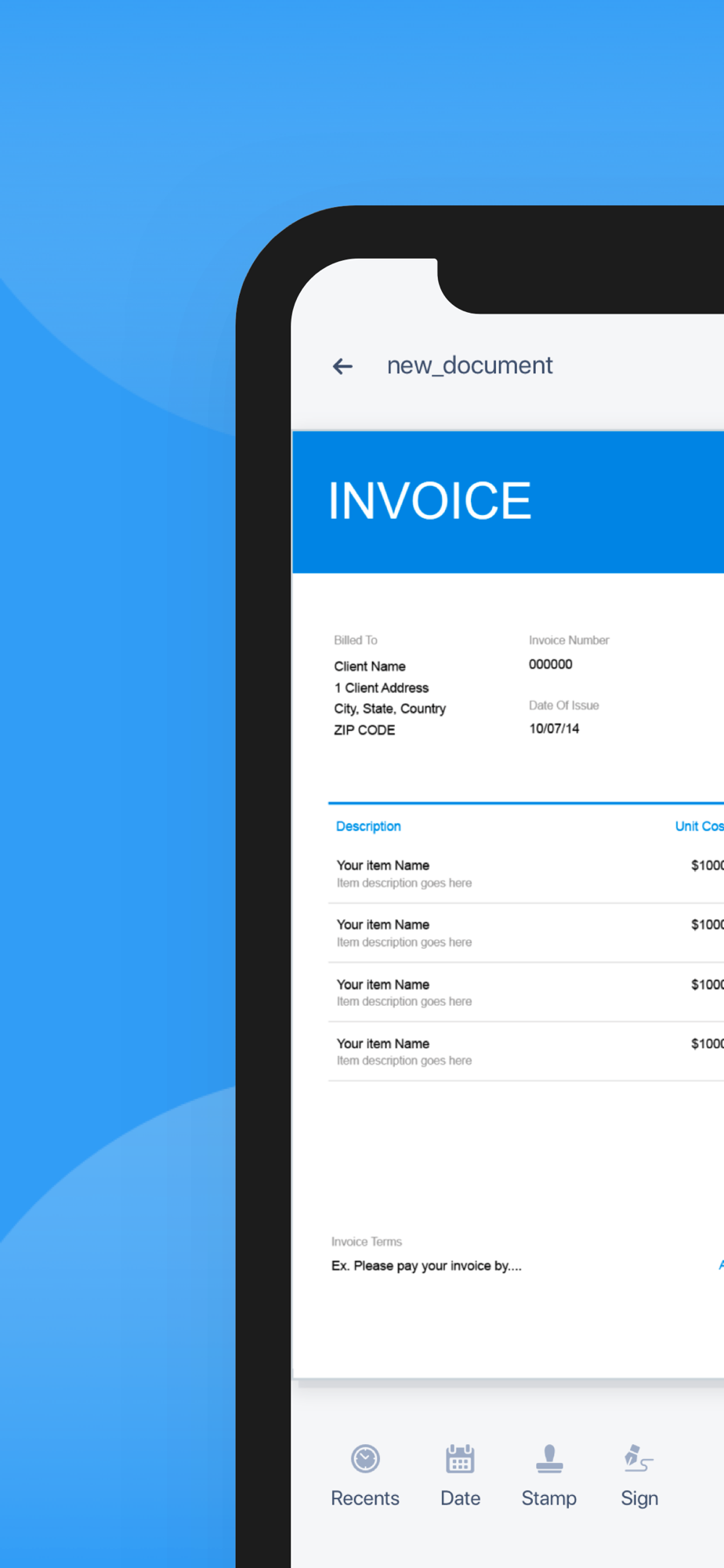The image size is (724, 1568).
Task: Select the Date calendar icon
Action: click(460, 1458)
